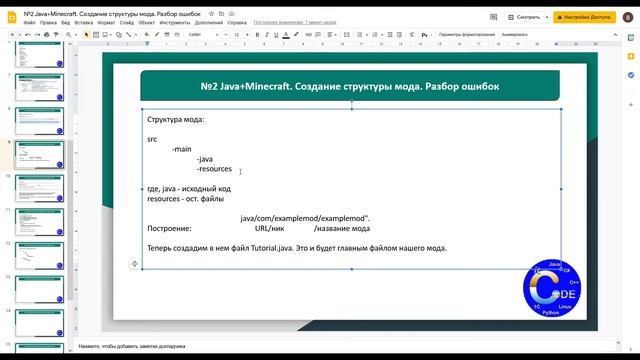Select the text box tool
Screen dimensions: 640x360
point(96,35)
